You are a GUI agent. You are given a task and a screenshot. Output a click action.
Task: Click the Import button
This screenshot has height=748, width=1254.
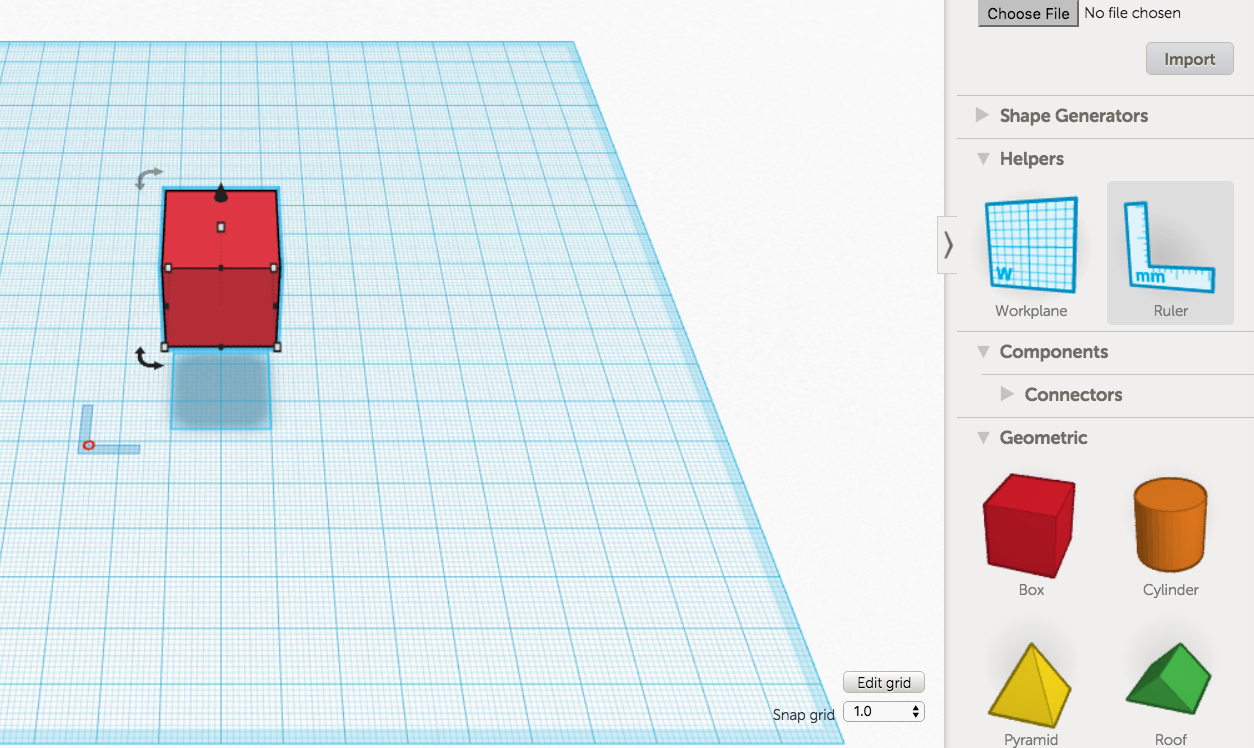[1189, 59]
